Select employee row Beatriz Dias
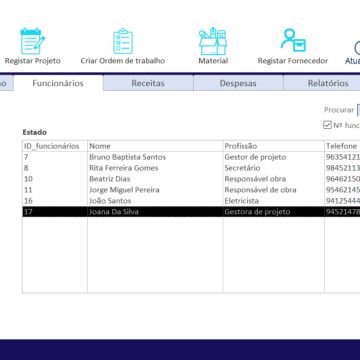Screen dimensions: 360x360 pyautogui.click(x=191, y=179)
